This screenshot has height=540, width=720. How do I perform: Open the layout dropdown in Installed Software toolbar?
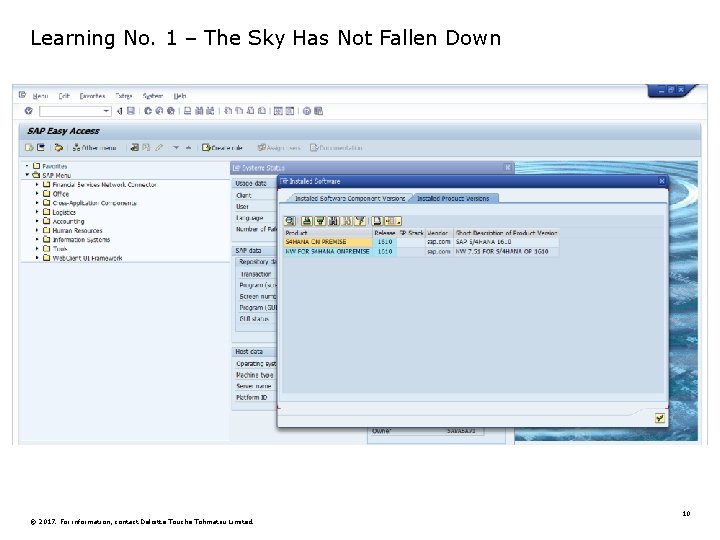394,221
